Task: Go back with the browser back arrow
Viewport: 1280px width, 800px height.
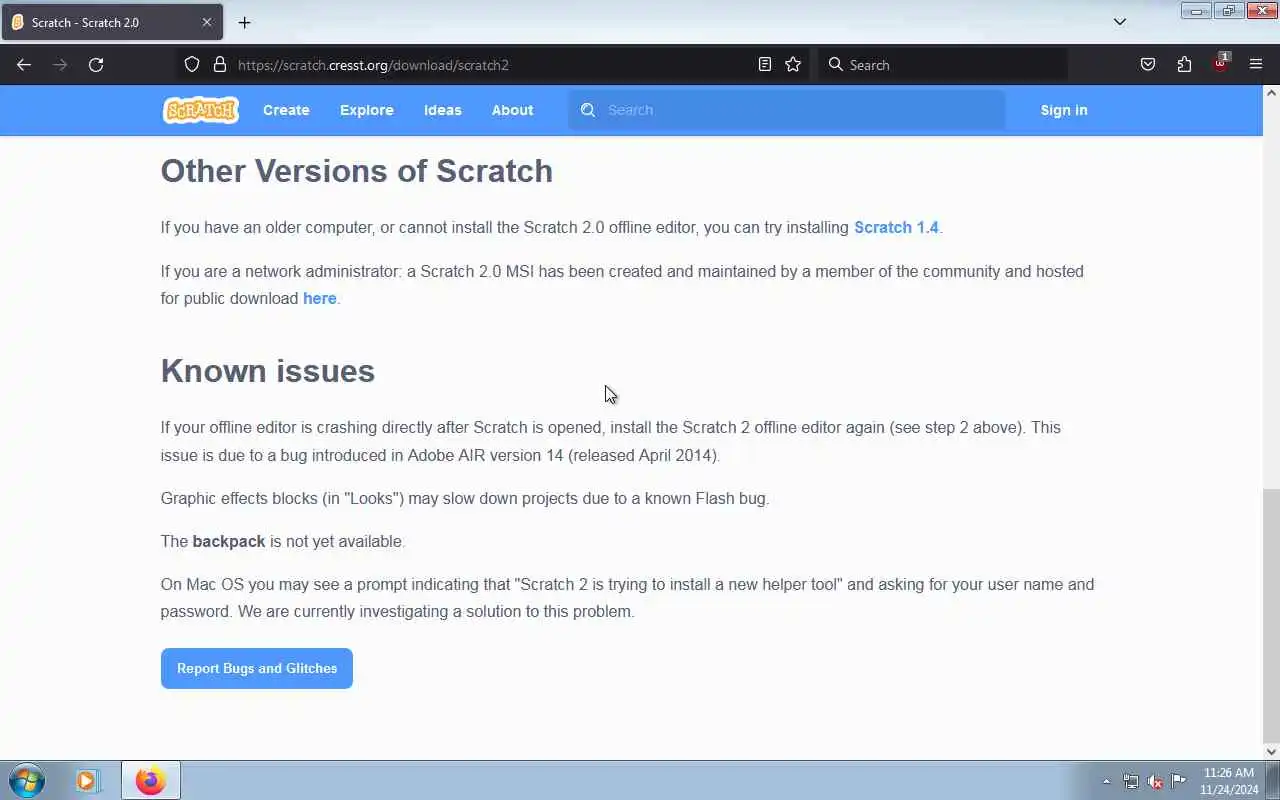Action: [x=24, y=65]
